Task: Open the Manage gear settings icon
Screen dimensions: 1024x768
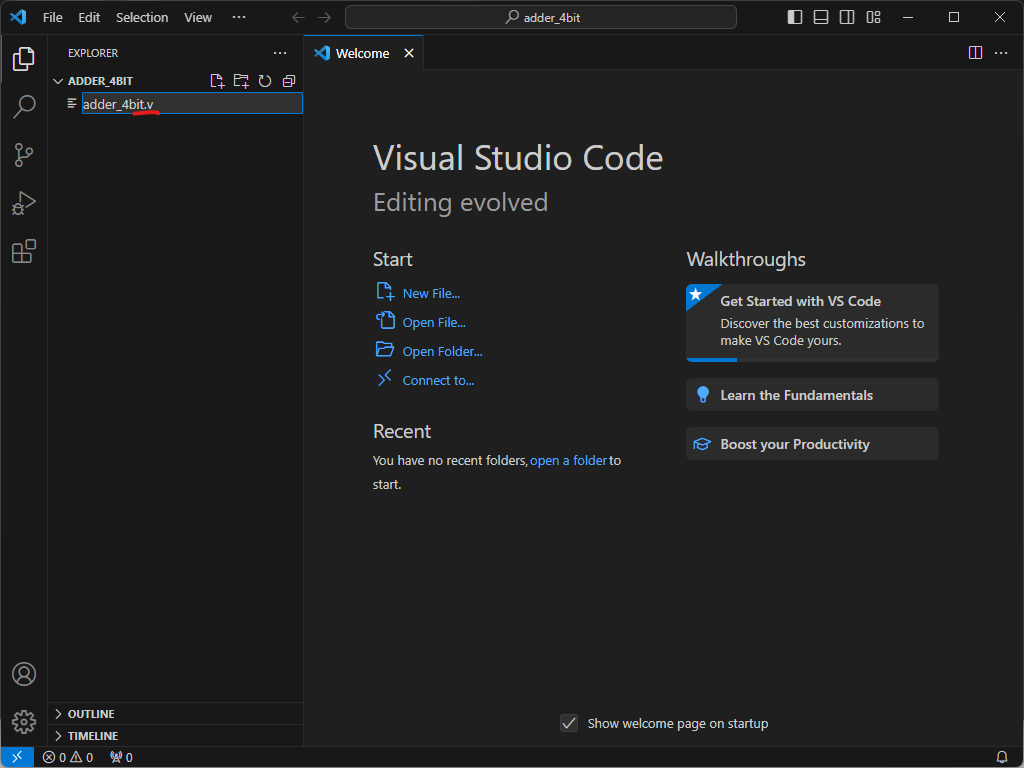Action: pos(24,721)
